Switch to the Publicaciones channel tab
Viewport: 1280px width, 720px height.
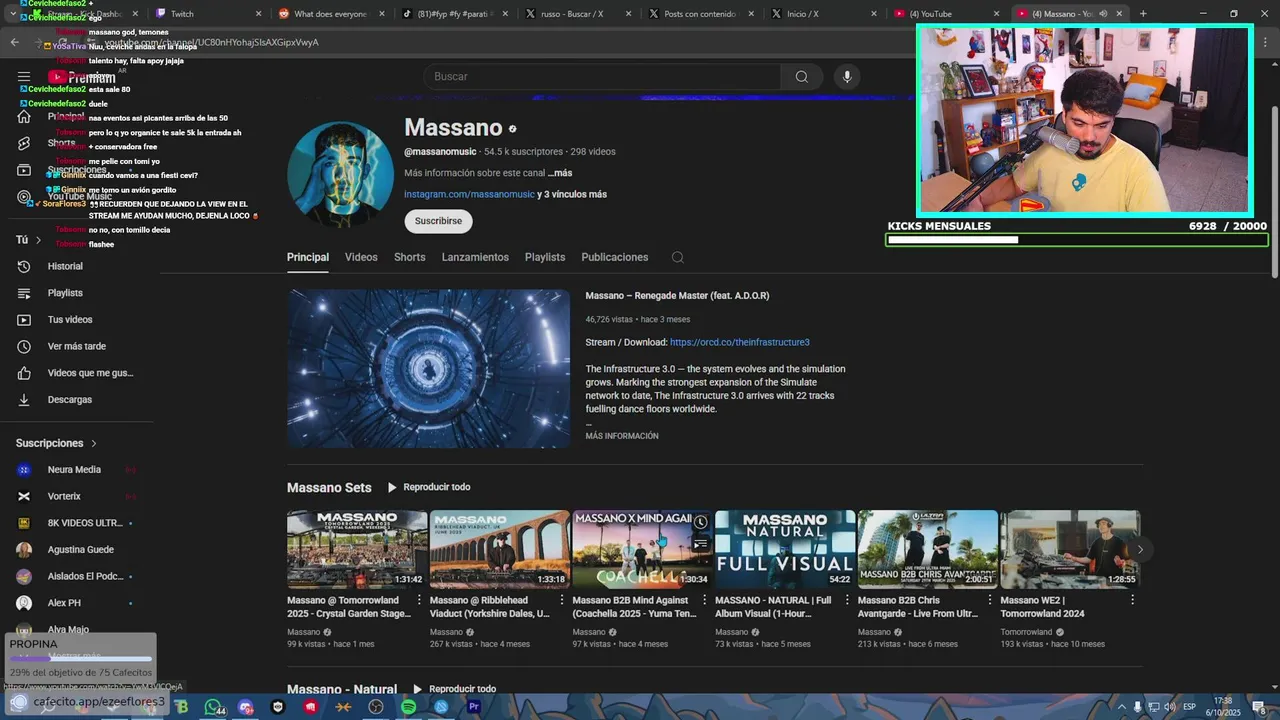[x=615, y=257]
